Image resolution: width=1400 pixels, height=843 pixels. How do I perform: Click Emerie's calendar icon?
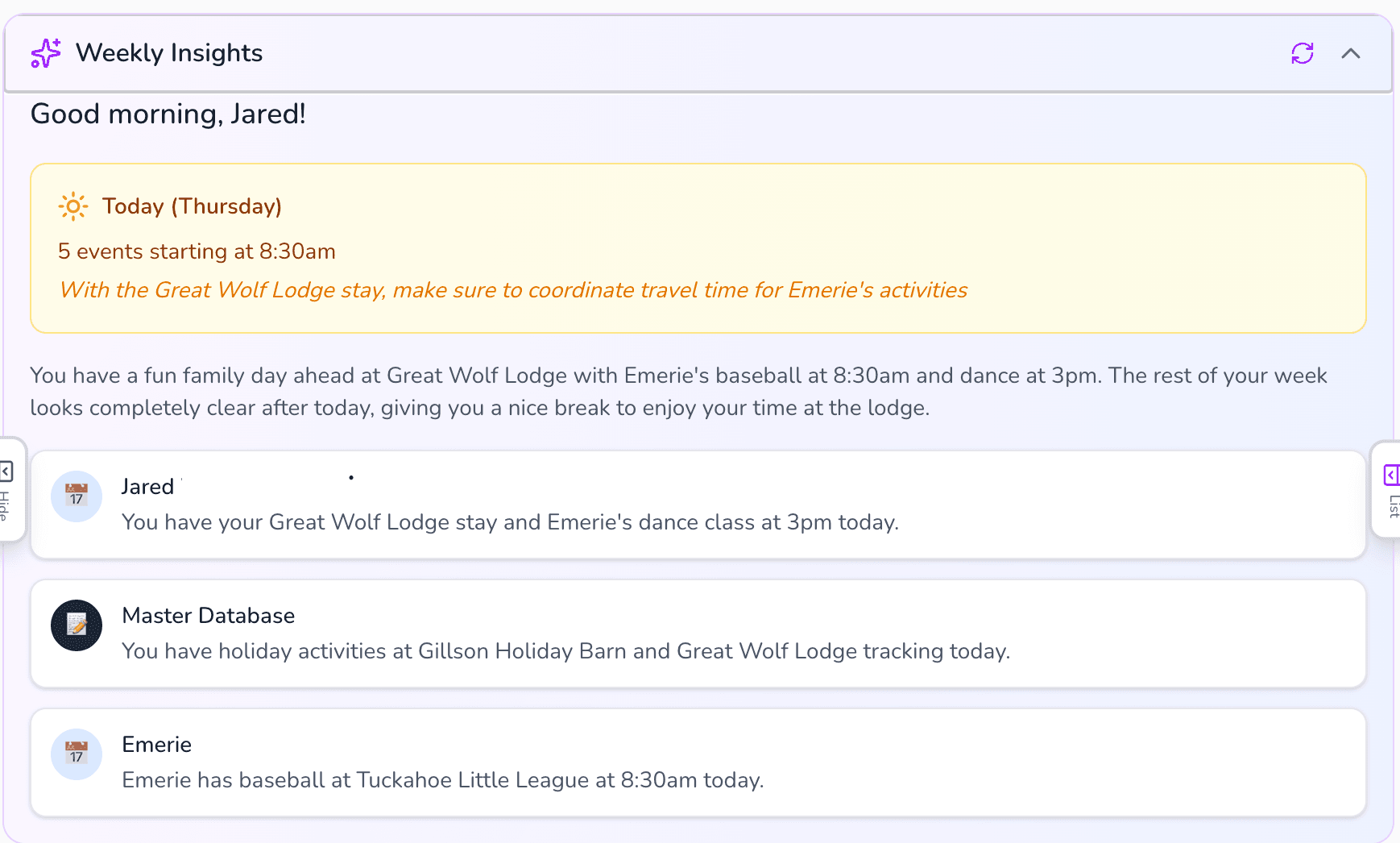76,754
